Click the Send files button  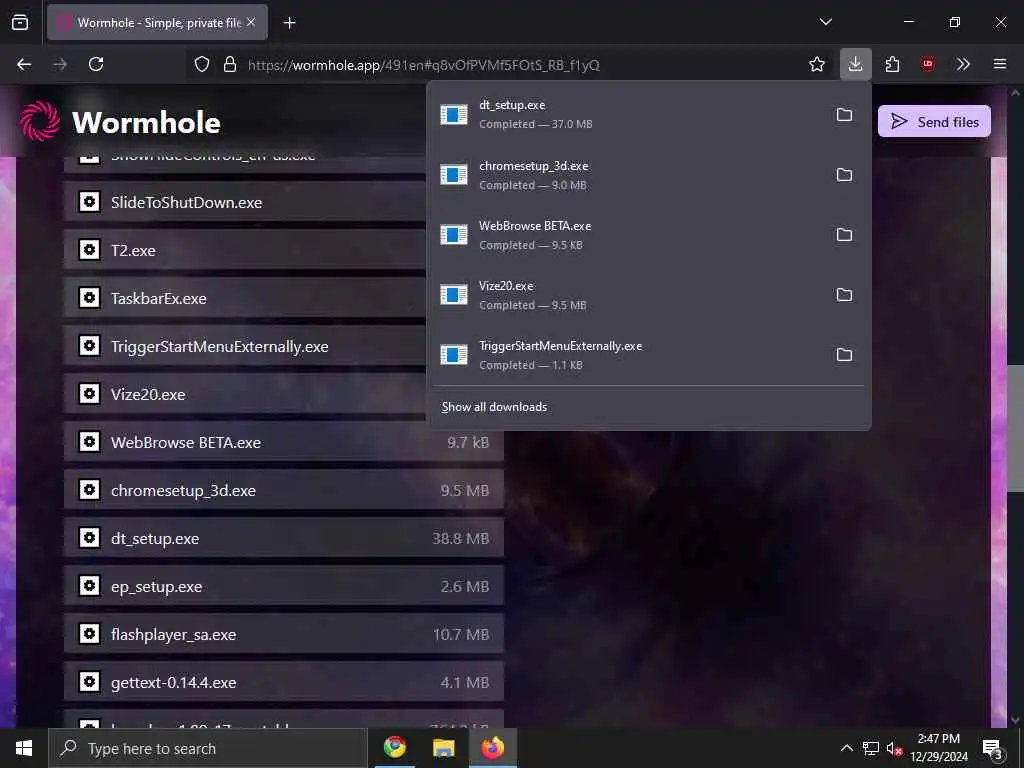coord(934,121)
